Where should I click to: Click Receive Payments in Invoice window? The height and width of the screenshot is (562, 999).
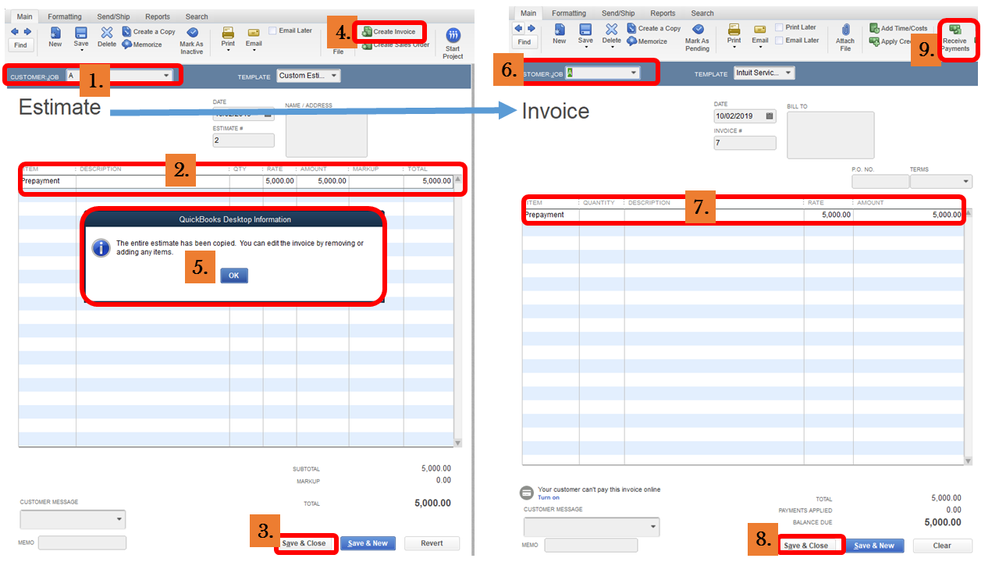[x=955, y=38]
